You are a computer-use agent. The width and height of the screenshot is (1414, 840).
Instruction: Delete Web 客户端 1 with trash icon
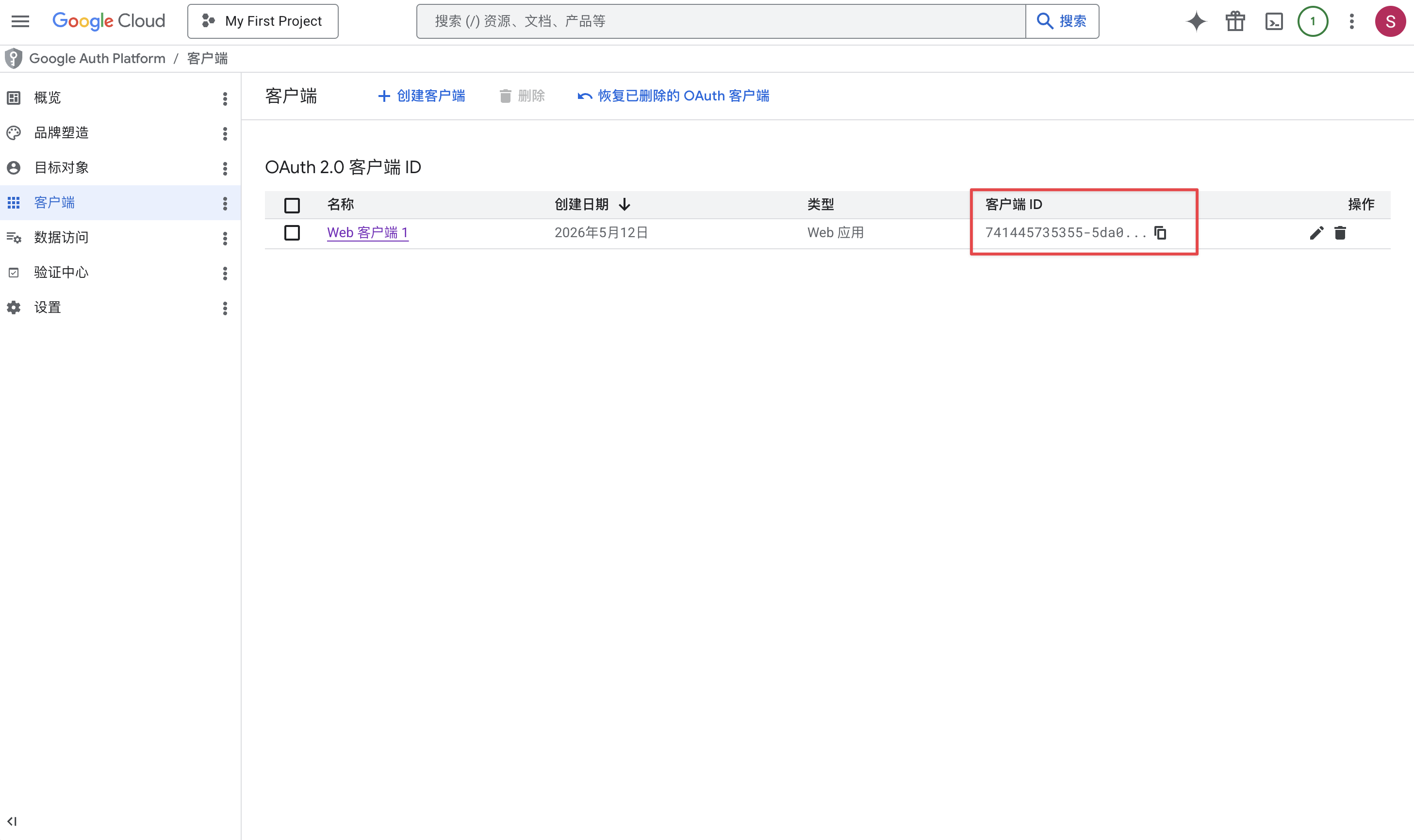(x=1340, y=233)
